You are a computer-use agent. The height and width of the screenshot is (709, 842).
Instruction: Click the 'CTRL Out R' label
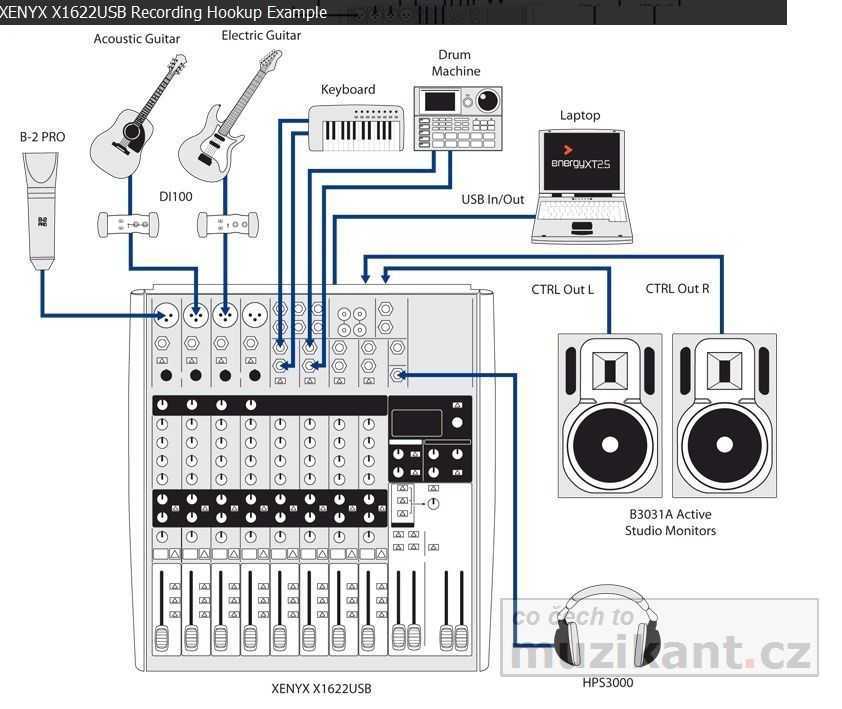point(677,289)
